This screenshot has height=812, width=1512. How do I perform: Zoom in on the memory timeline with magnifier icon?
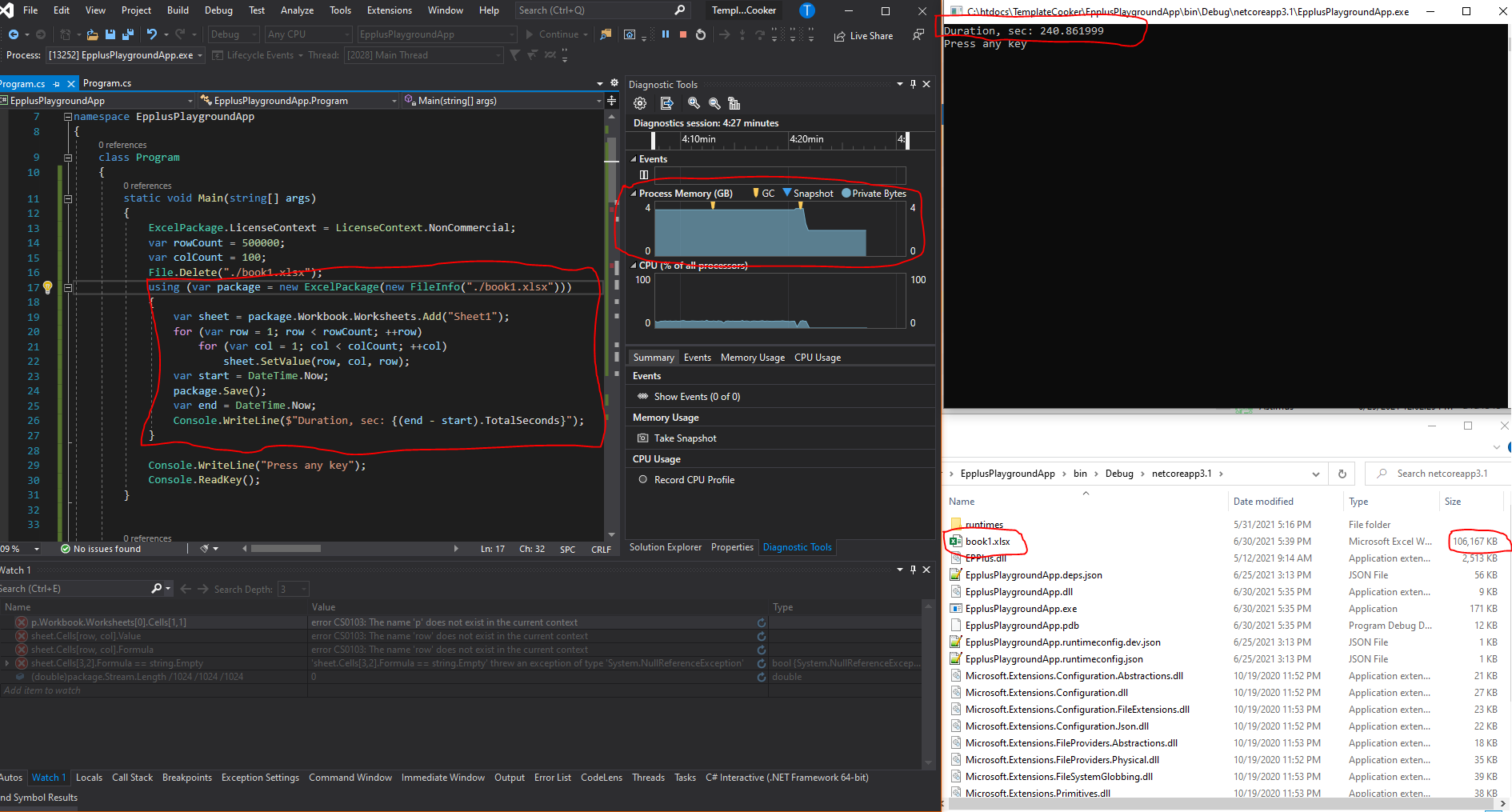(694, 103)
